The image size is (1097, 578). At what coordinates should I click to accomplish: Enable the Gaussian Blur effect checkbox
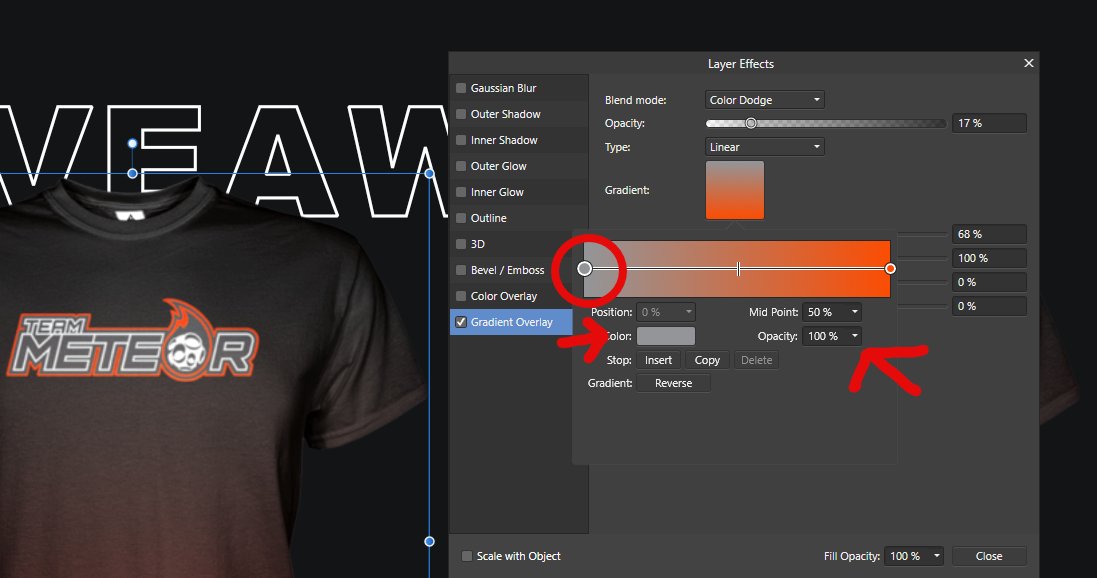461,88
